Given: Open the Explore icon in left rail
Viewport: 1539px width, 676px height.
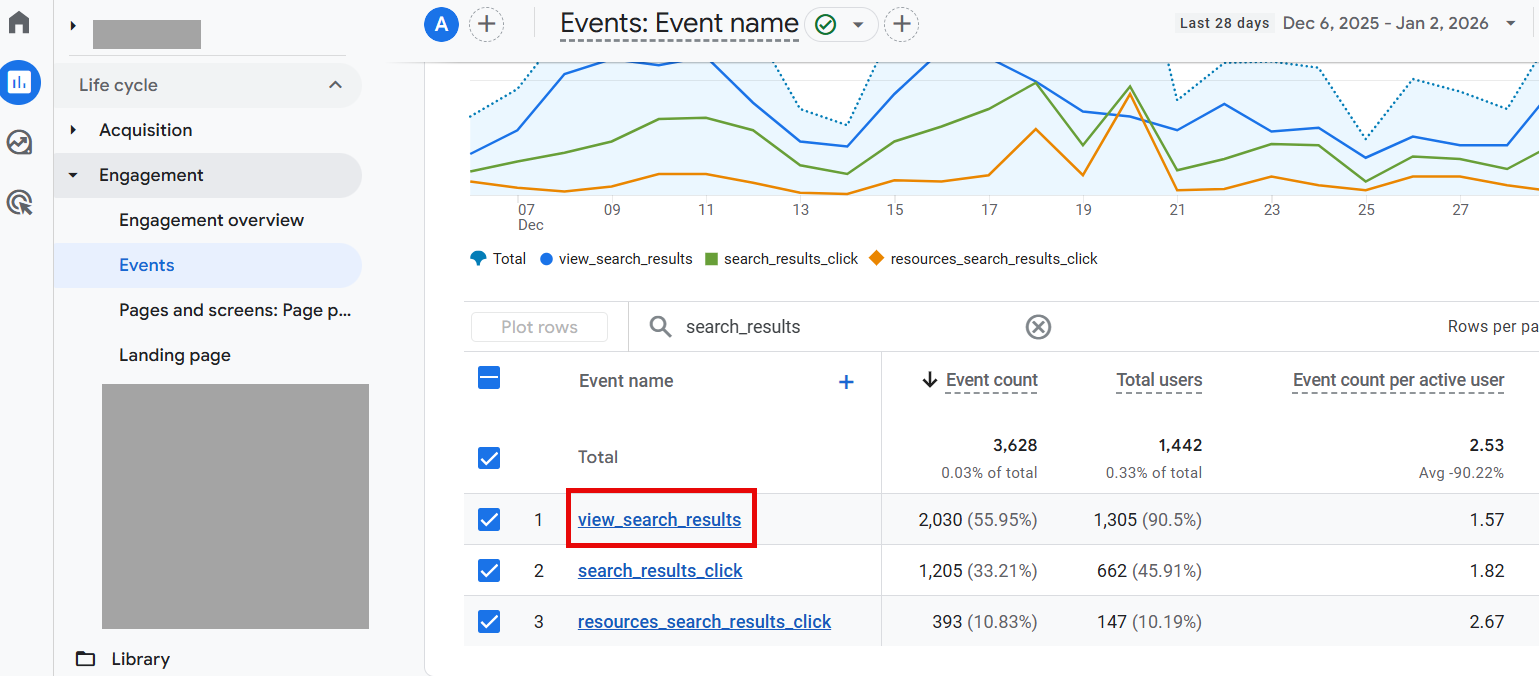Looking at the screenshot, I should coord(19,143).
